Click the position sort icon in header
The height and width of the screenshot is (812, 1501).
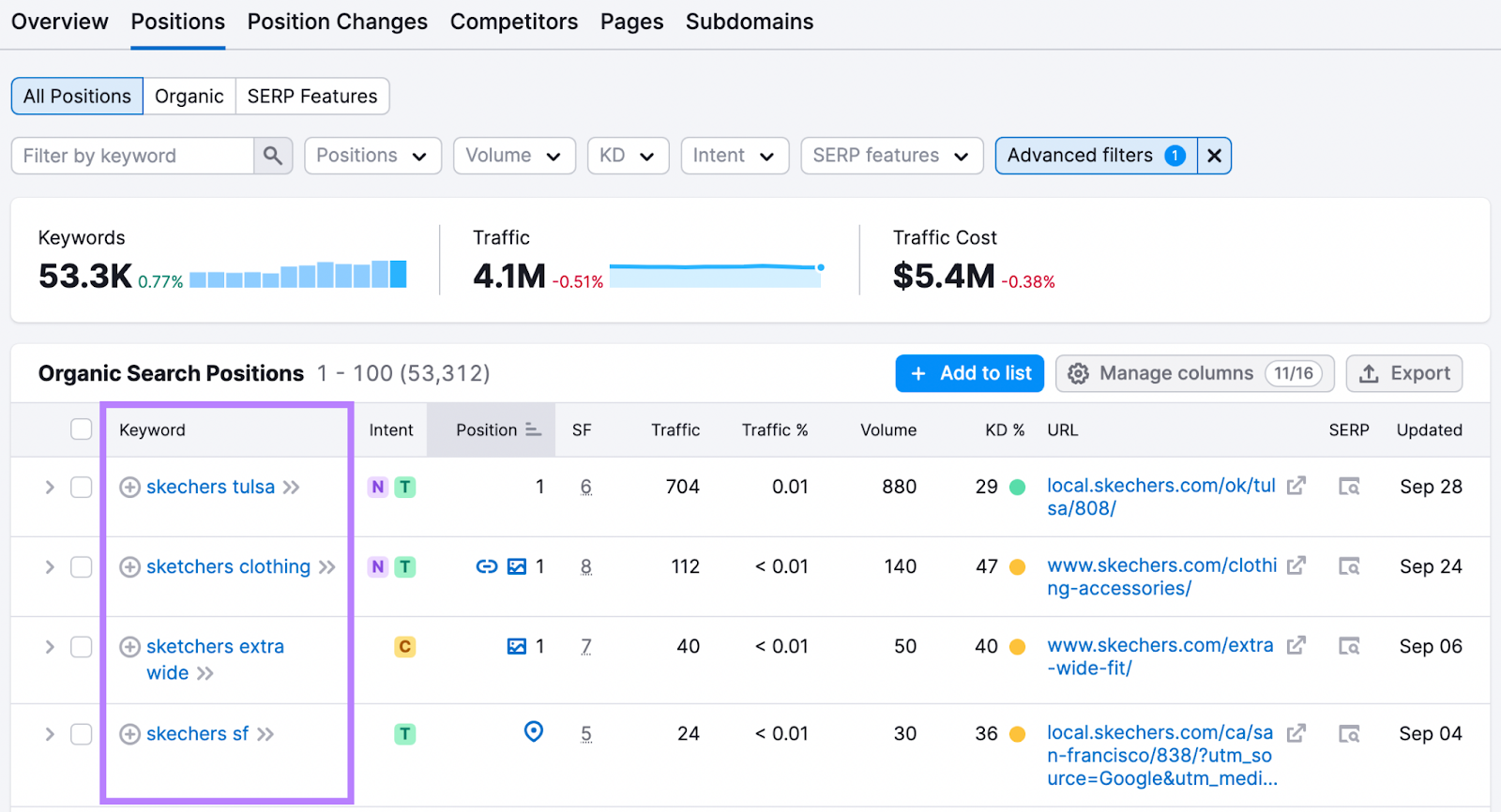(533, 429)
